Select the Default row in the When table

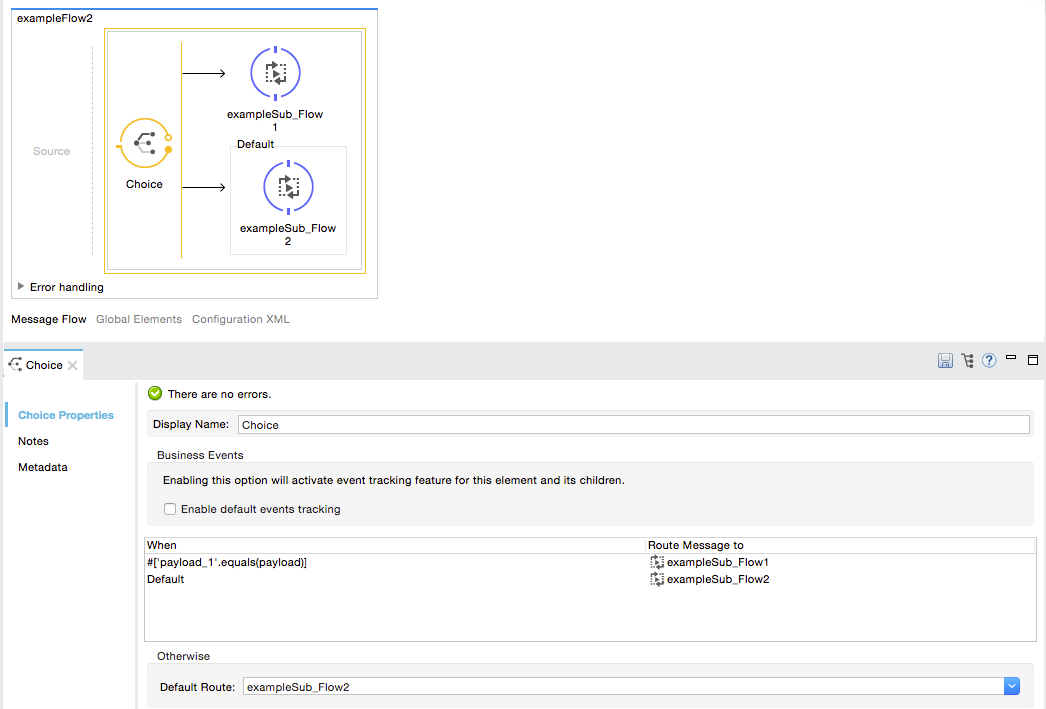click(x=166, y=579)
